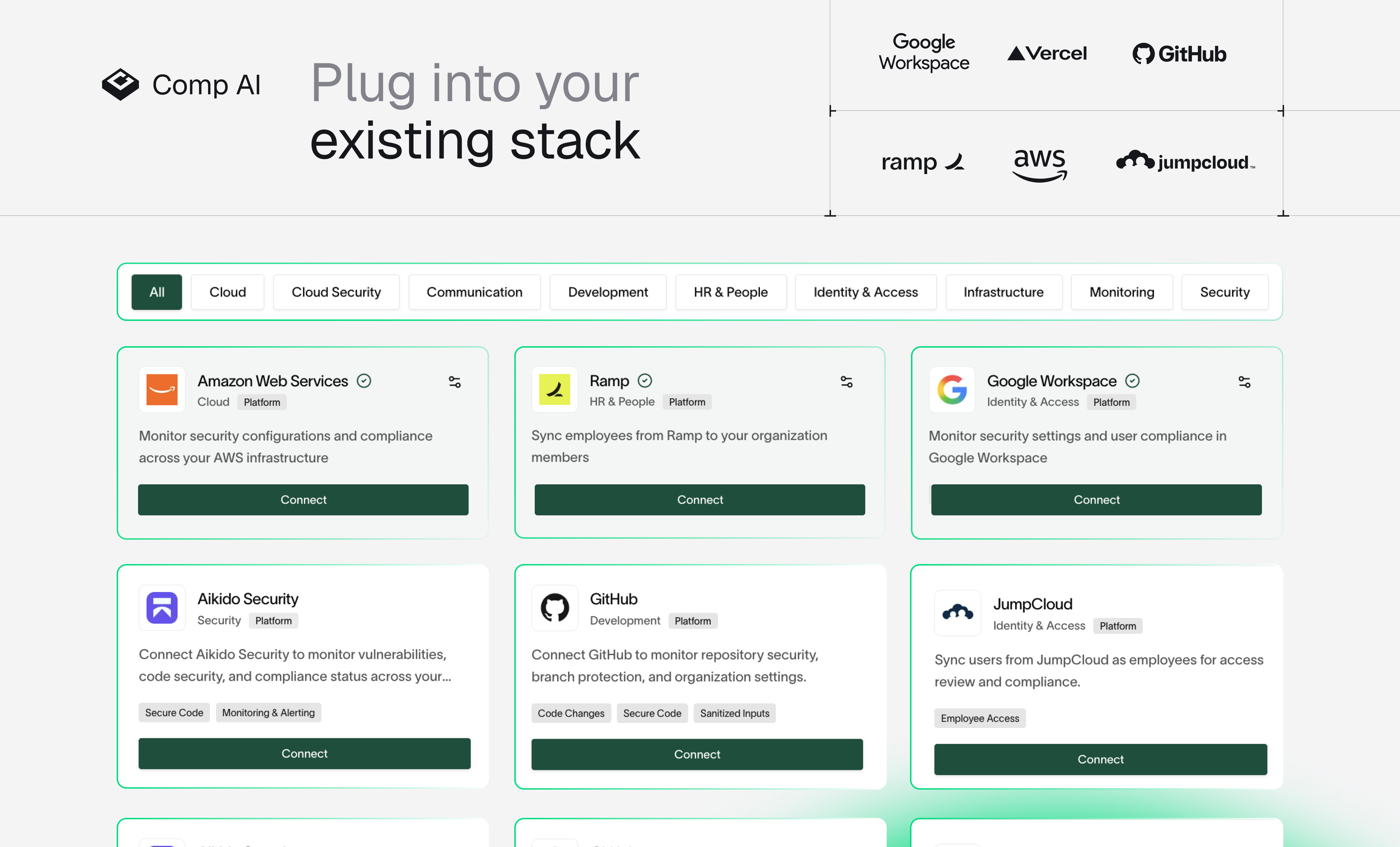
Task: Open settings icon on Amazon Web Services card
Action: point(455,382)
